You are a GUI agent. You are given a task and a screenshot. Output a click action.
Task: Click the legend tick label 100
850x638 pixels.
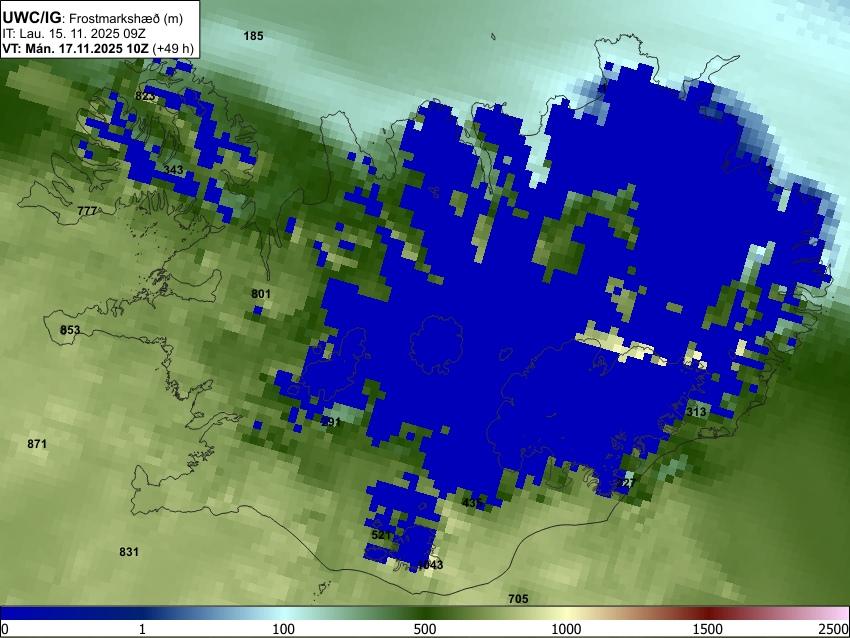[284, 629]
